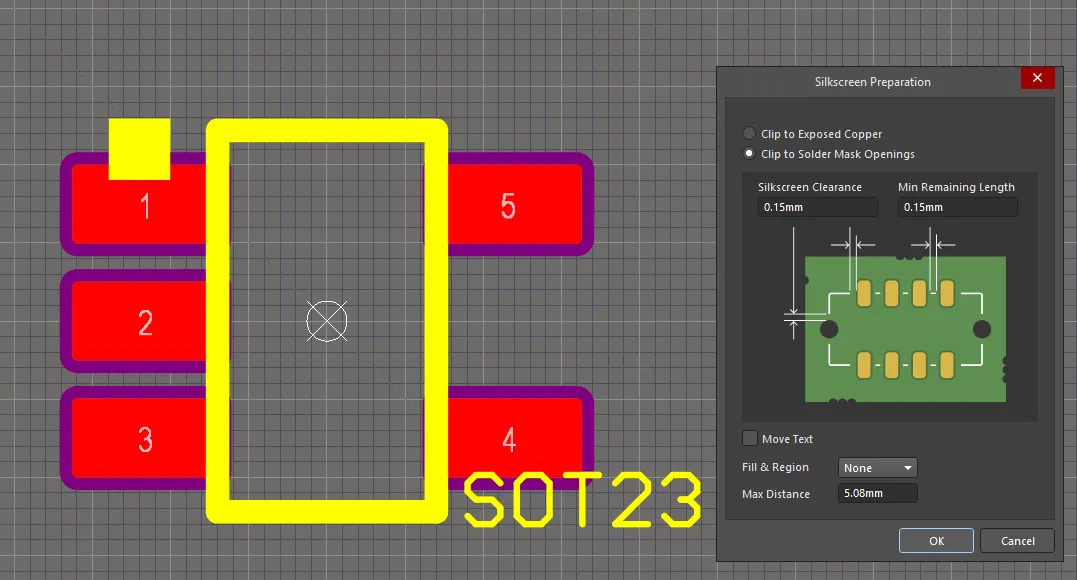
Task: Select Clip to Exposed Copper option
Action: (750, 134)
